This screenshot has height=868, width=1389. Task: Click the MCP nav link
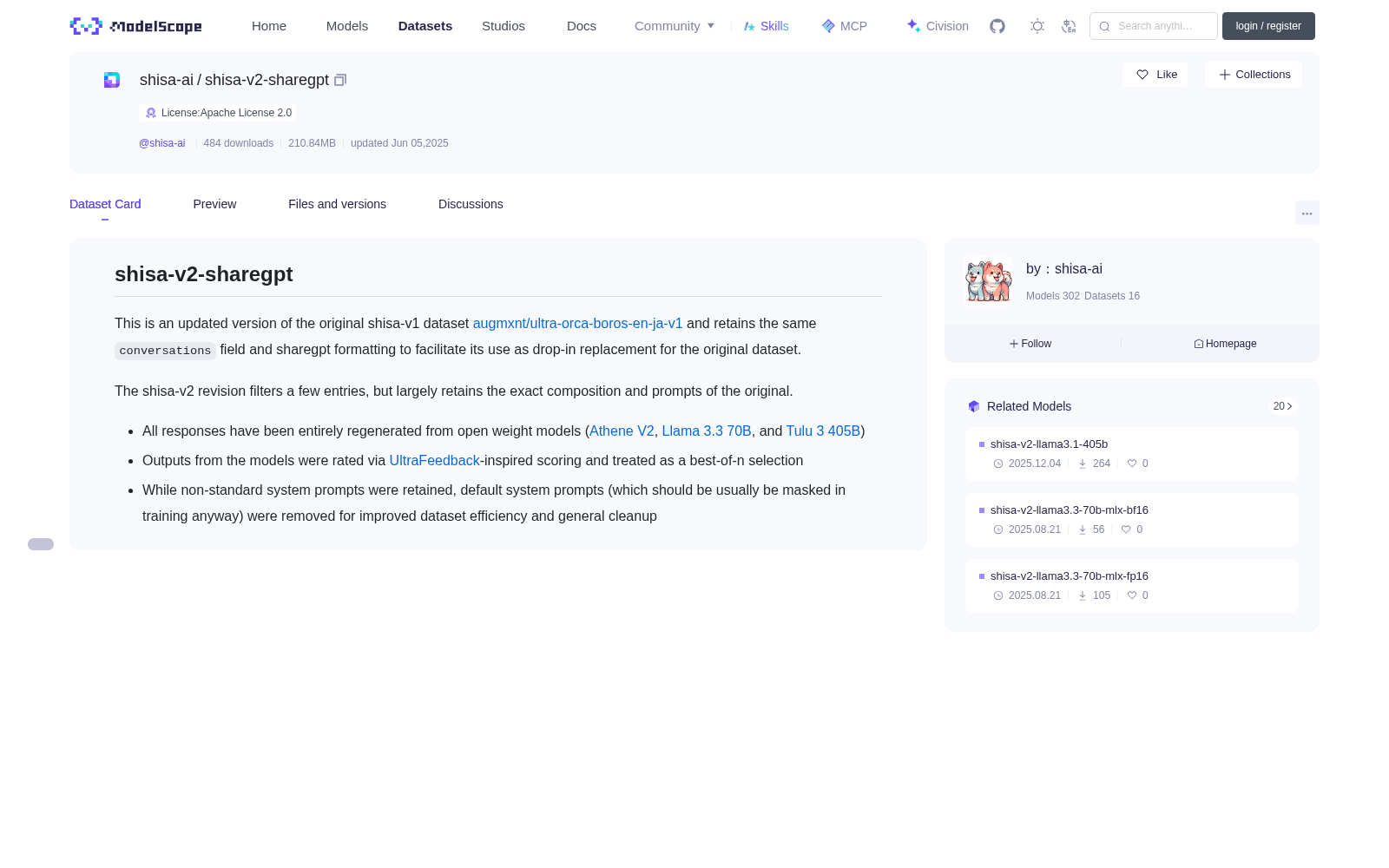[x=844, y=26]
